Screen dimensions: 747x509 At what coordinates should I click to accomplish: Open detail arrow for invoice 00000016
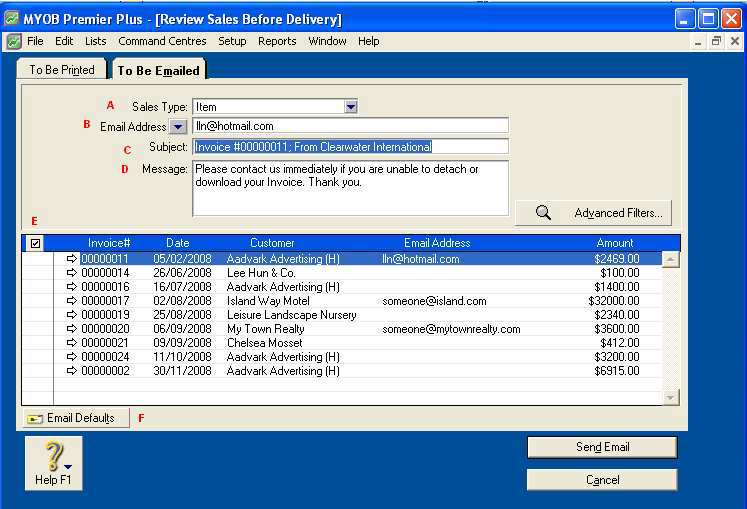pos(71,287)
